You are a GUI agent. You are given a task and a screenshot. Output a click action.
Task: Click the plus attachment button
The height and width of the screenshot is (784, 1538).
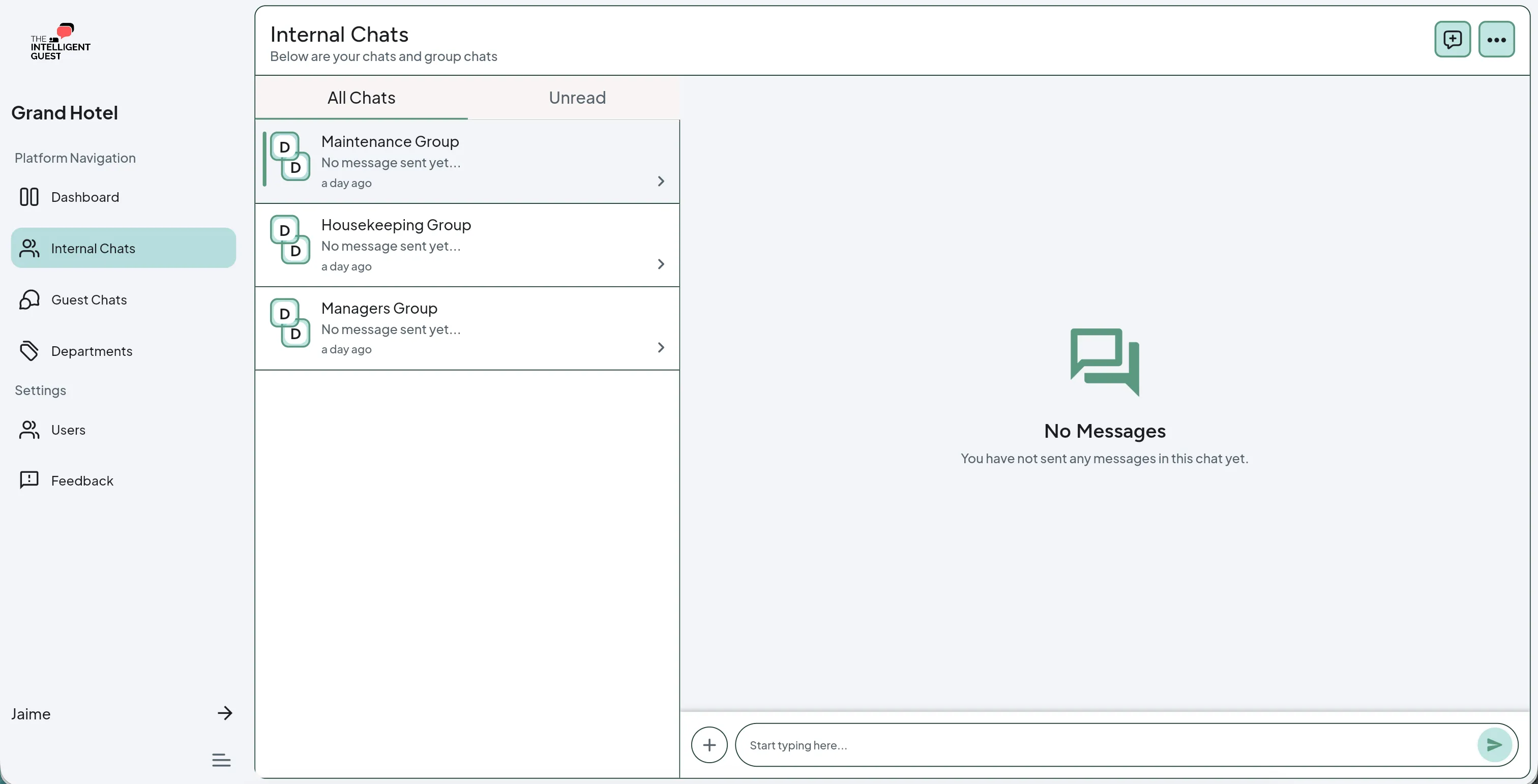pyautogui.click(x=709, y=745)
